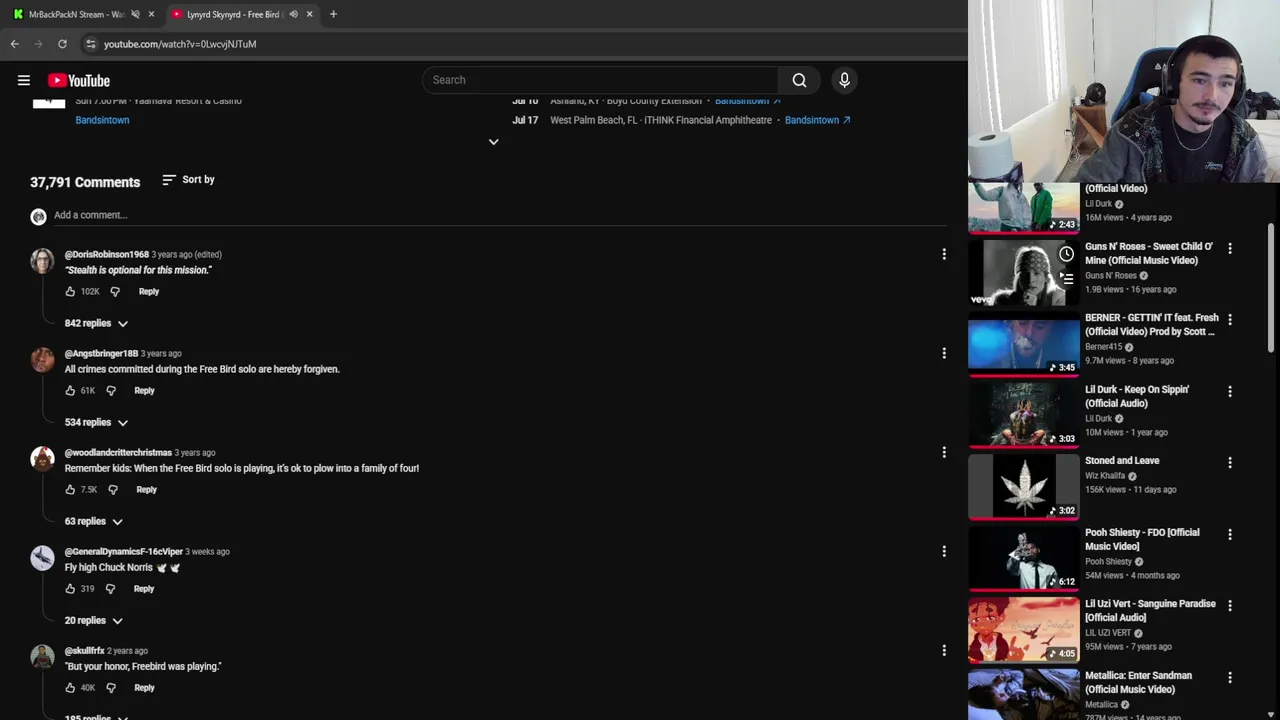The height and width of the screenshot is (720, 1280).
Task: Reply to the Angstbringer188 comment
Action: click(144, 390)
